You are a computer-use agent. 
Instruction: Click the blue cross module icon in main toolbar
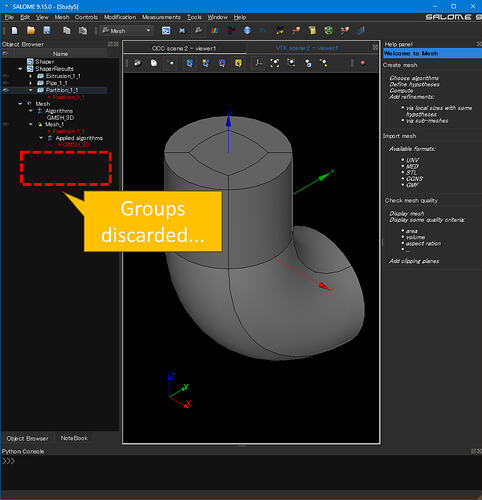point(182,31)
